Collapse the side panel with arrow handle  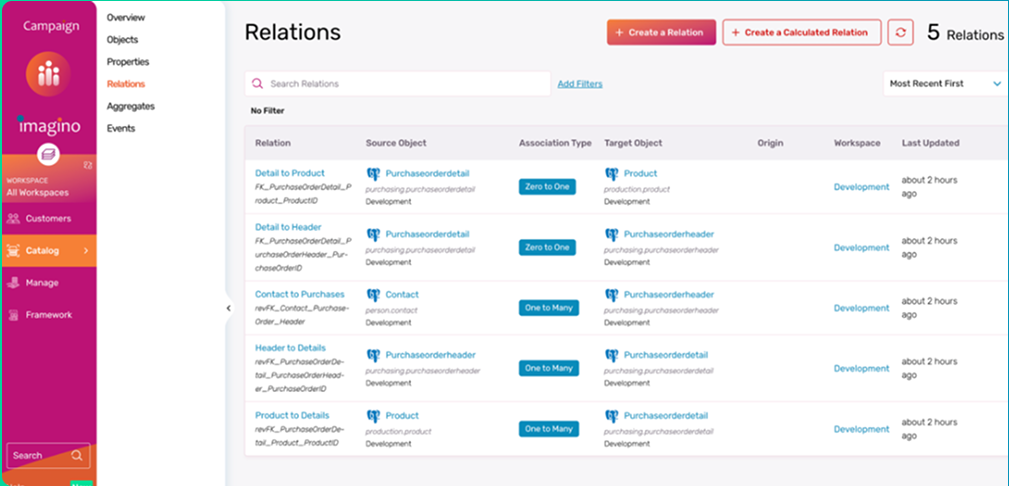(x=228, y=308)
